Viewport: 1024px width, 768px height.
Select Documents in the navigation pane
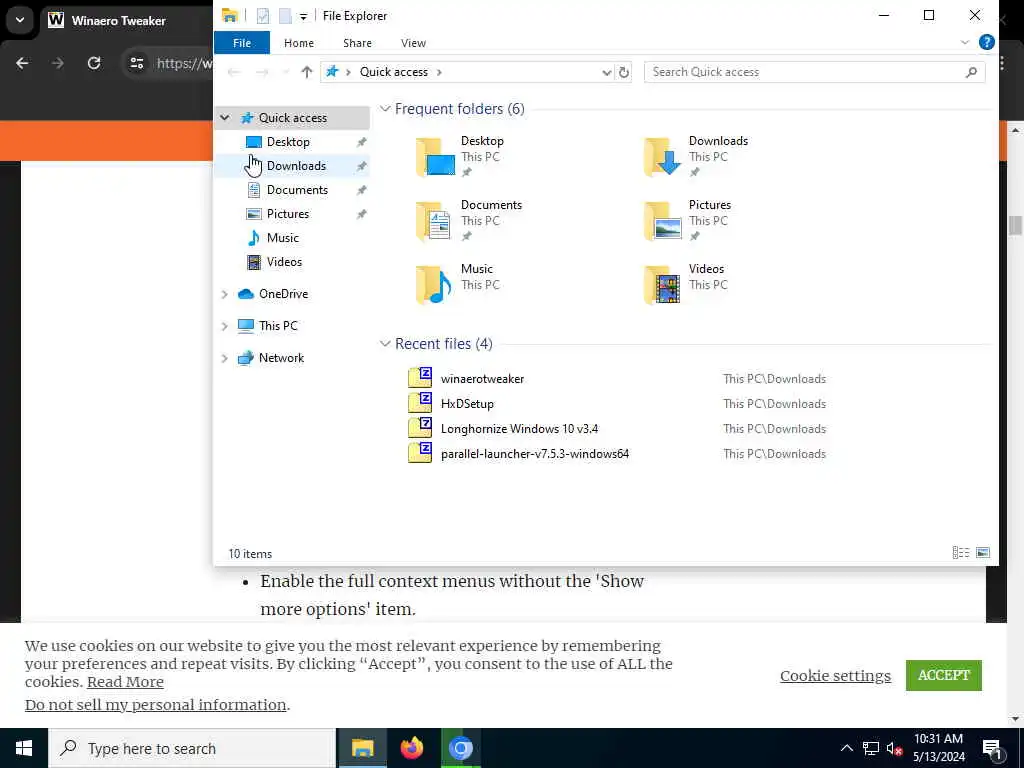pyautogui.click(x=297, y=190)
